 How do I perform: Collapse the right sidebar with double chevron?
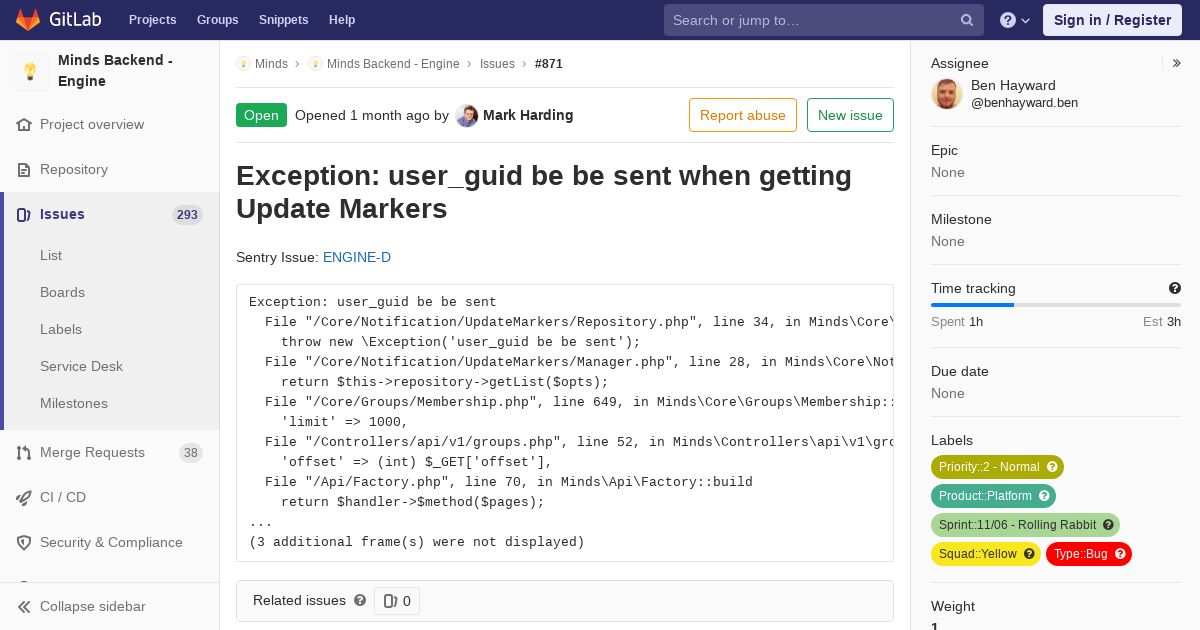1177,63
